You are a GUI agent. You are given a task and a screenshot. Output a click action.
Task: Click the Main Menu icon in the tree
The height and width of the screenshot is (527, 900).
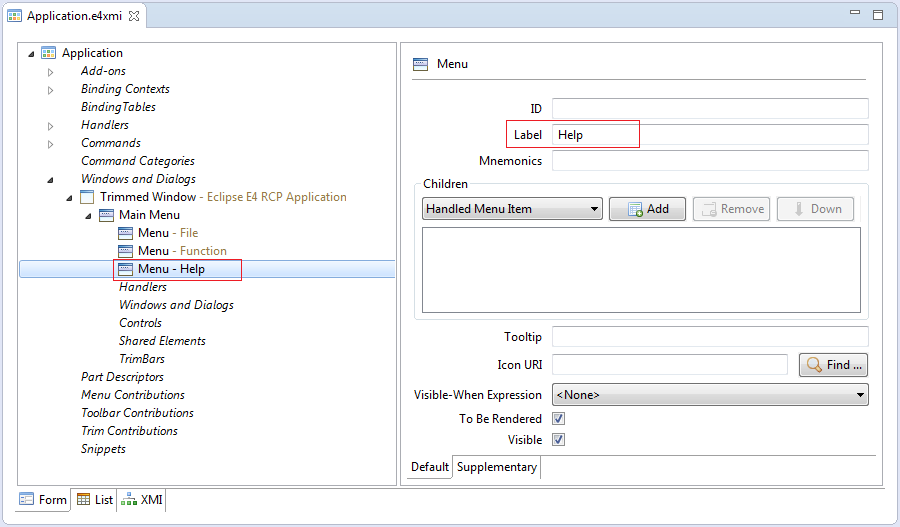click(106, 215)
